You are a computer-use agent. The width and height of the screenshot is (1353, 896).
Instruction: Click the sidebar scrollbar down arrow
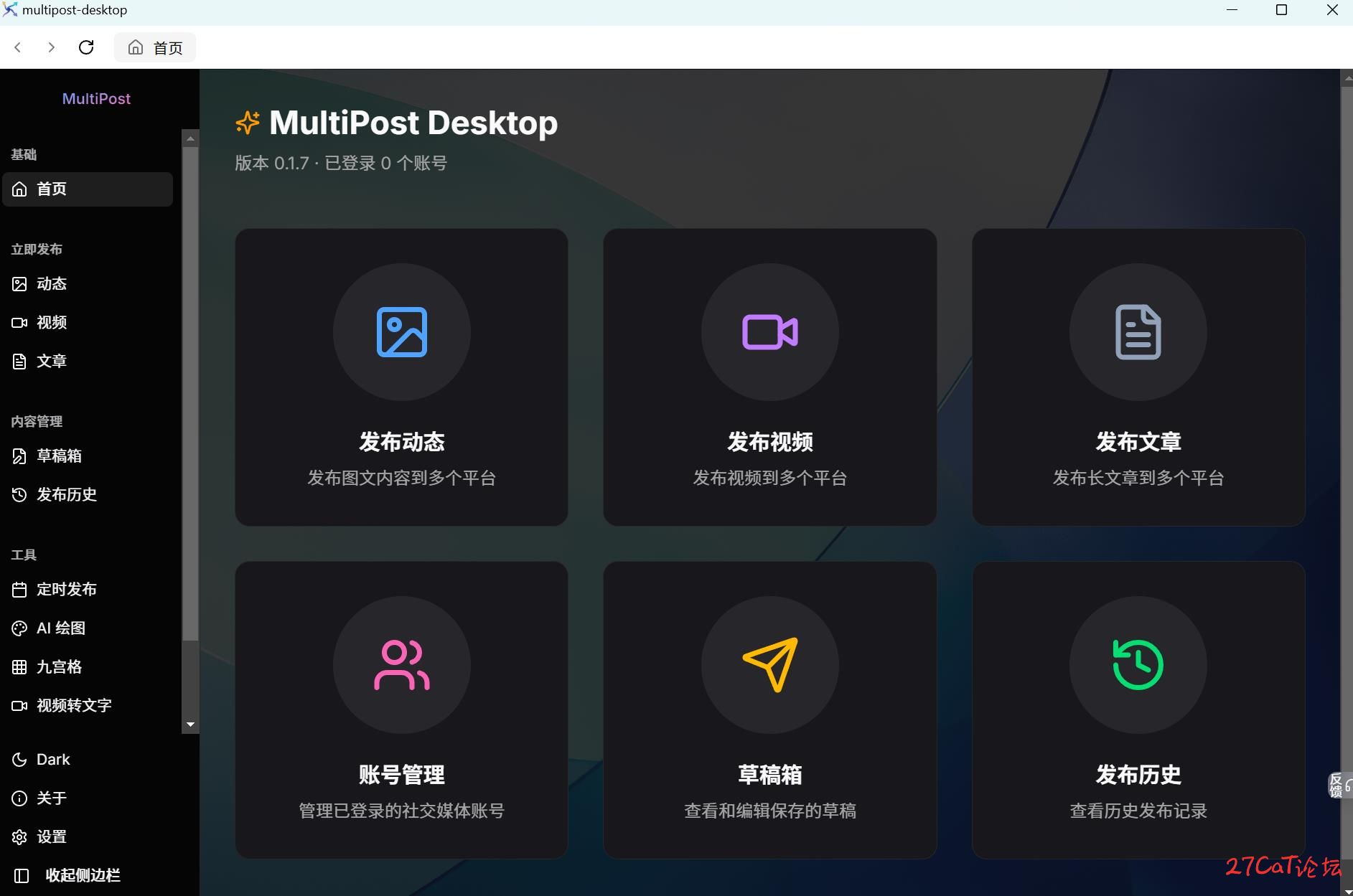click(190, 725)
